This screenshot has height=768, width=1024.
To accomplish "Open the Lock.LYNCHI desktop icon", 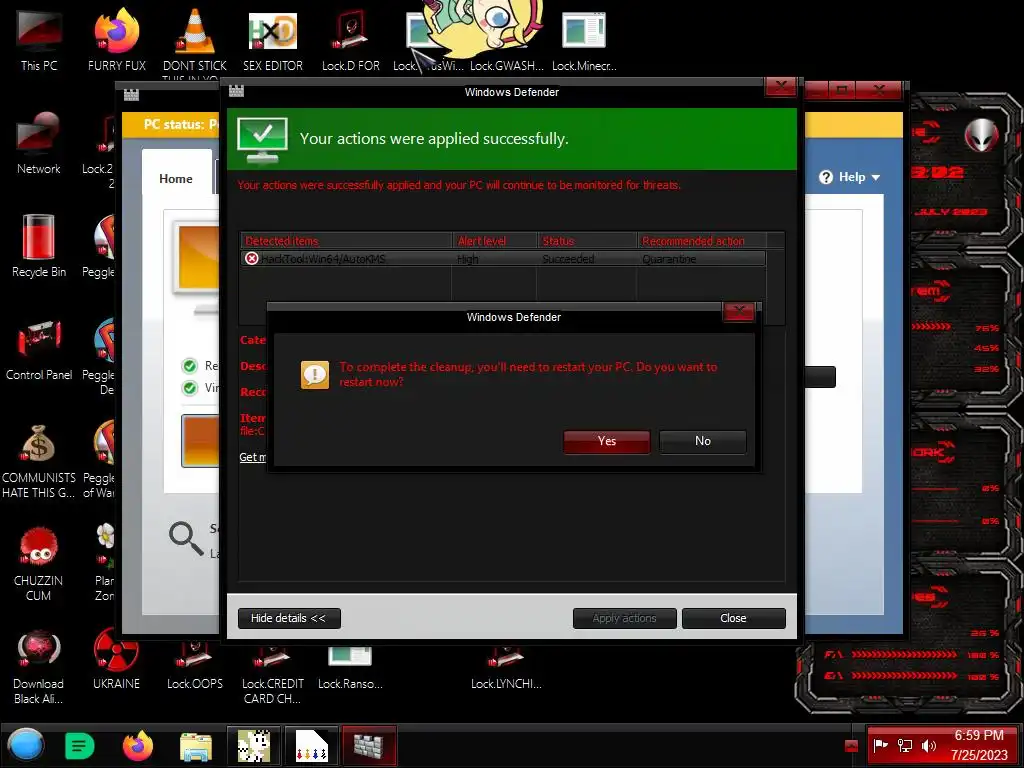I will (x=507, y=666).
